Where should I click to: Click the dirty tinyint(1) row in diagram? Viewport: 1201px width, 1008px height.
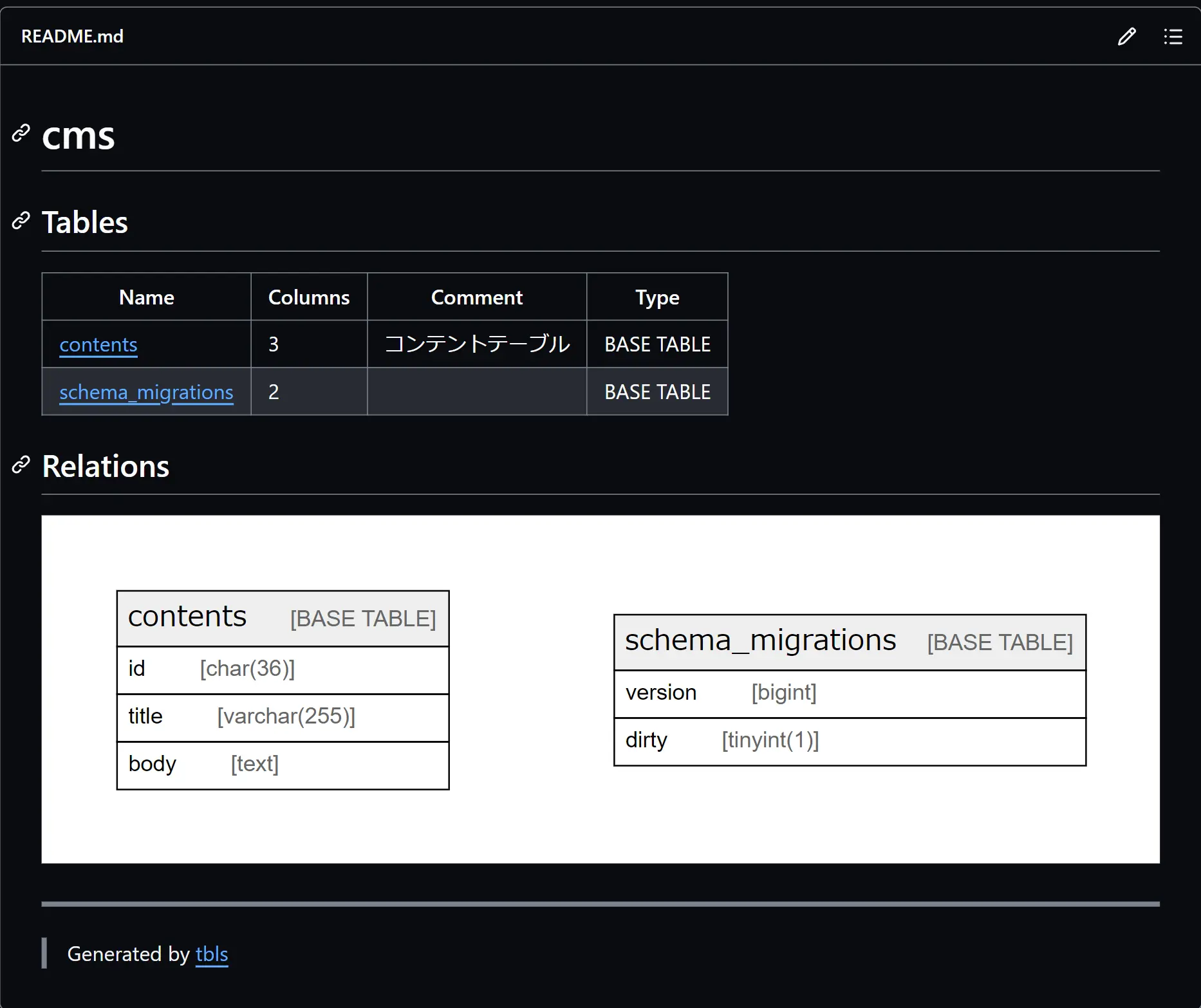(850, 740)
